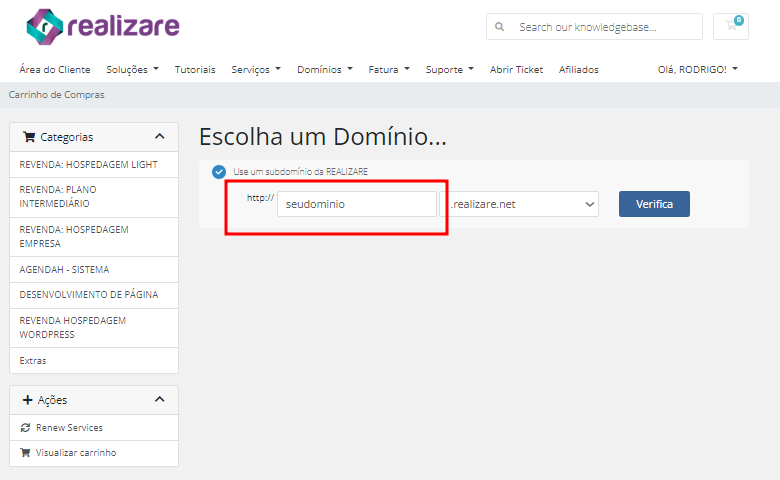Click the Realizare logo

click(103, 26)
